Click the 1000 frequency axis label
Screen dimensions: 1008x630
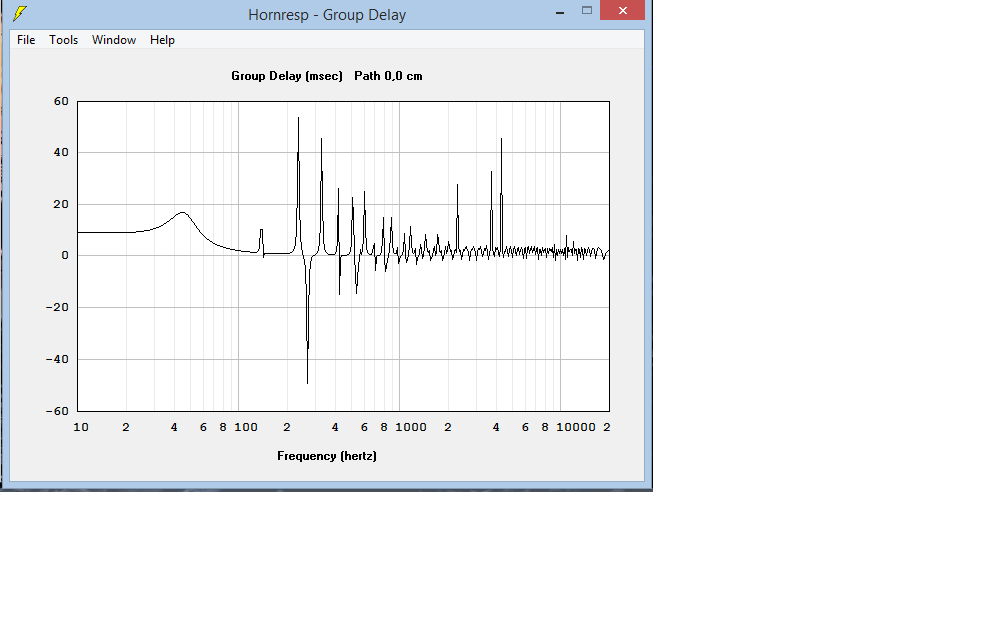[x=411, y=427]
